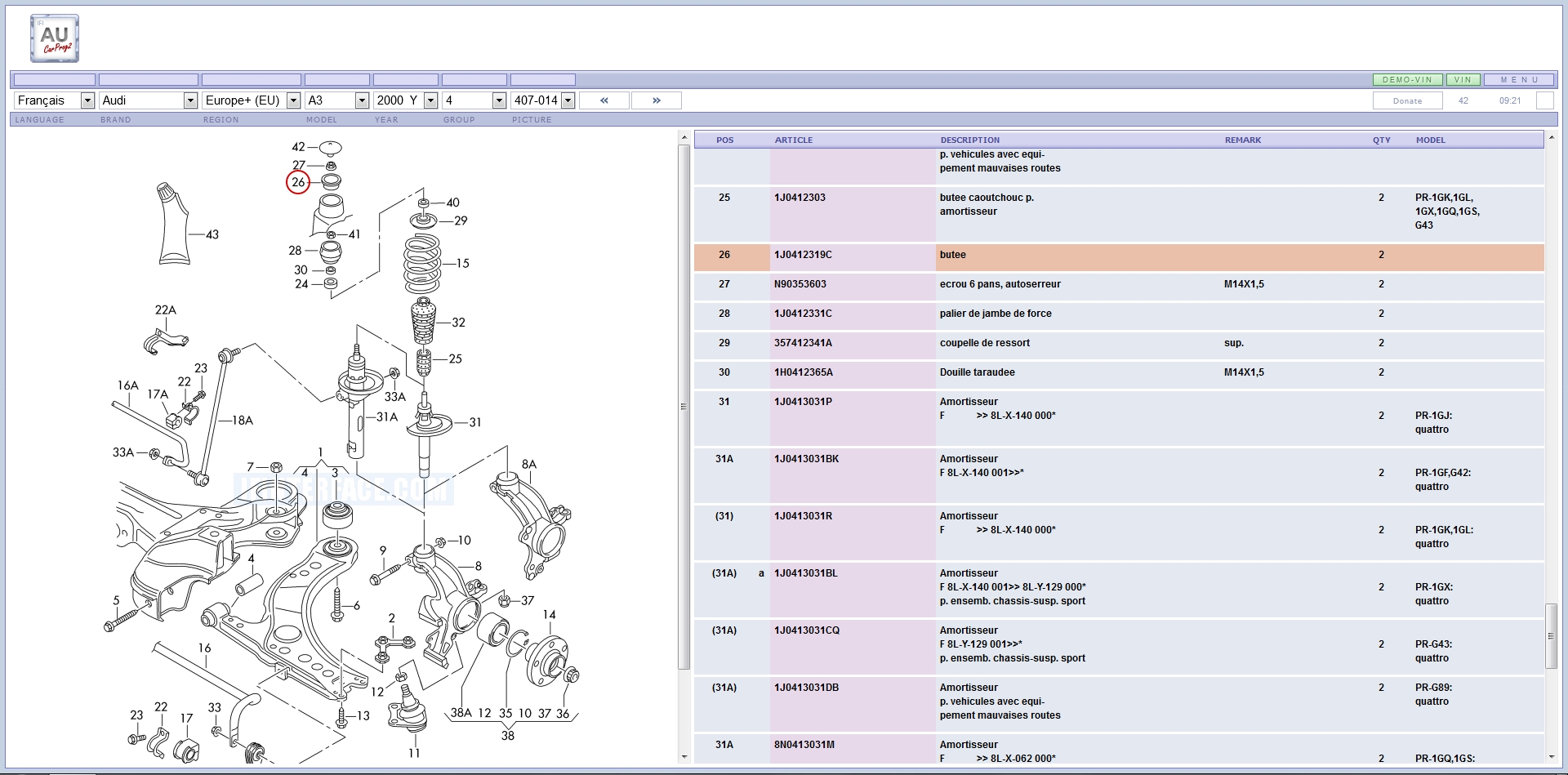Open the MENU item in the top bar
The image size is (1568, 775).
coord(1518,80)
